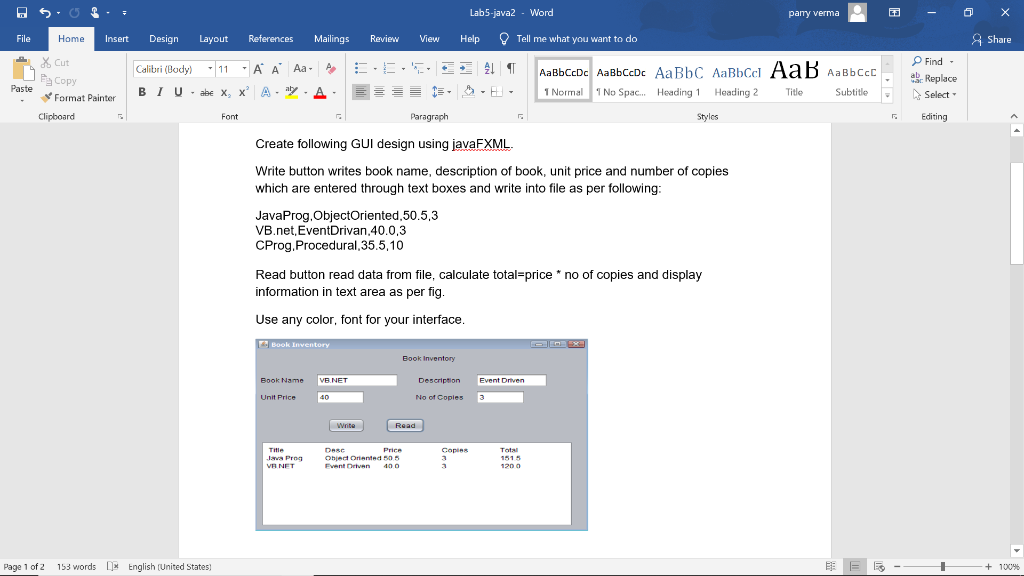Click the Clear All Formatting icon
1024x576 pixels.
click(x=329, y=68)
